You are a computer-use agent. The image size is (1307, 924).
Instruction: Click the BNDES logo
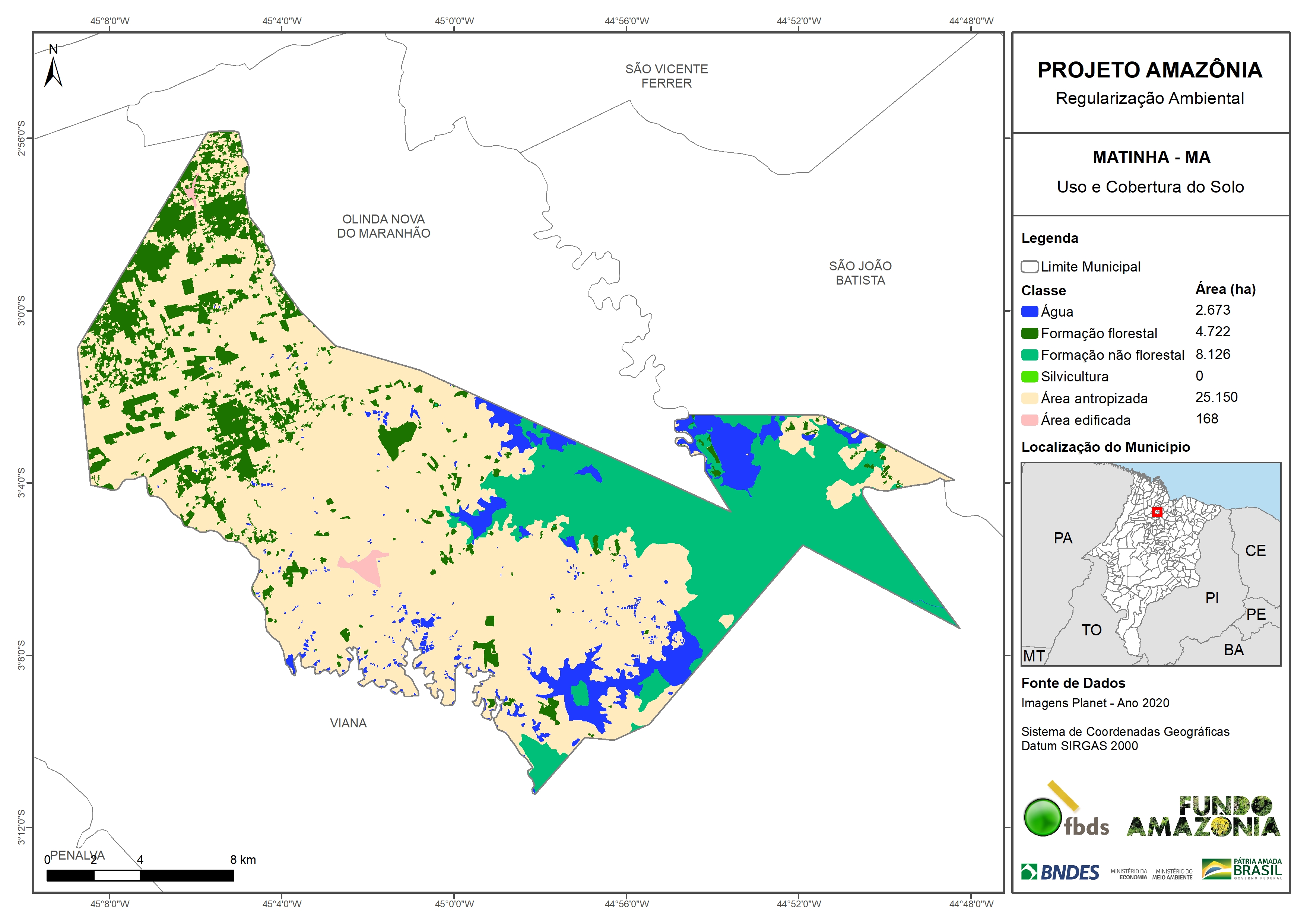click(1060, 871)
